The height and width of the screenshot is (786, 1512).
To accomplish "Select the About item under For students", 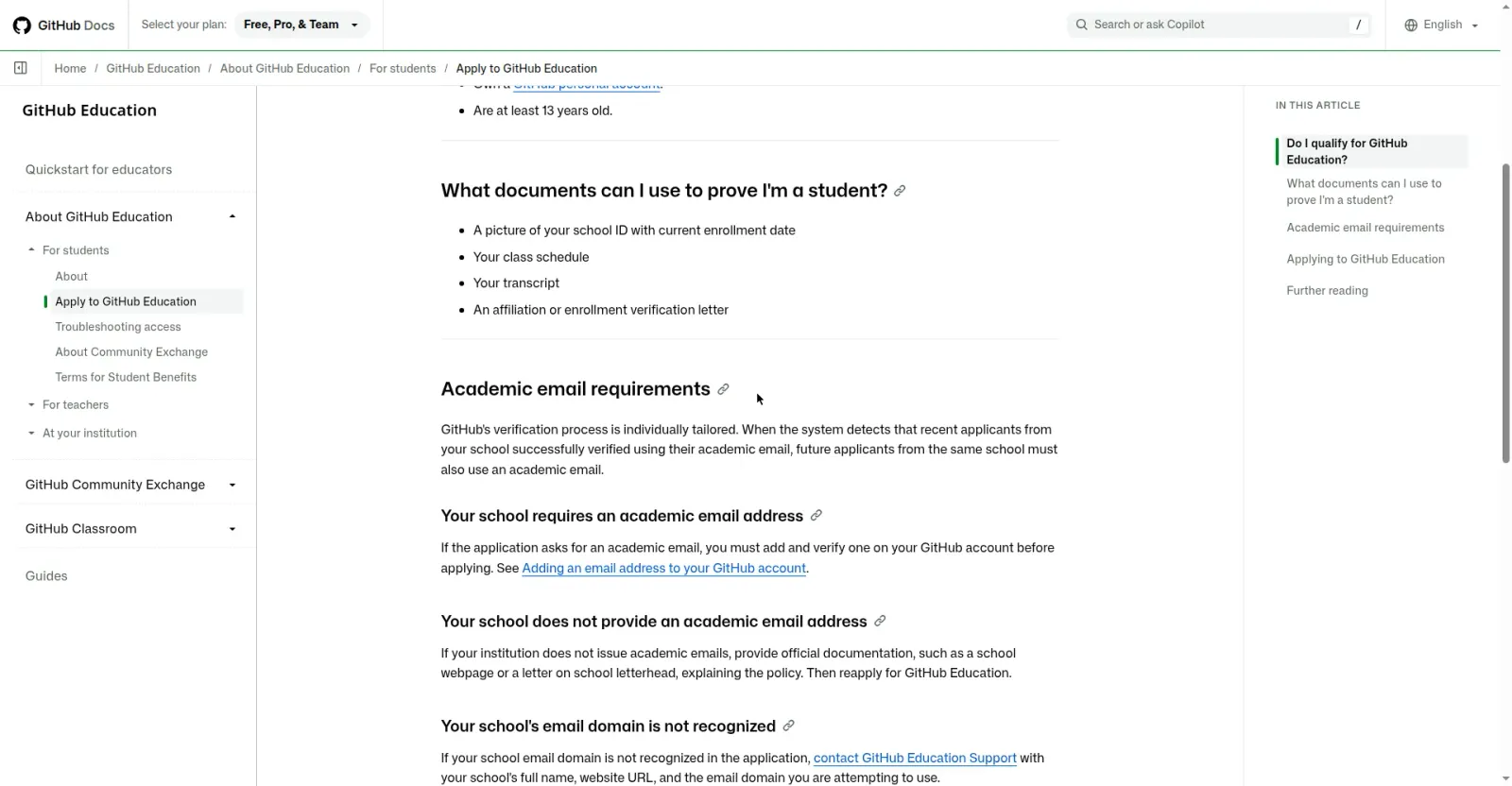I will click(71, 277).
